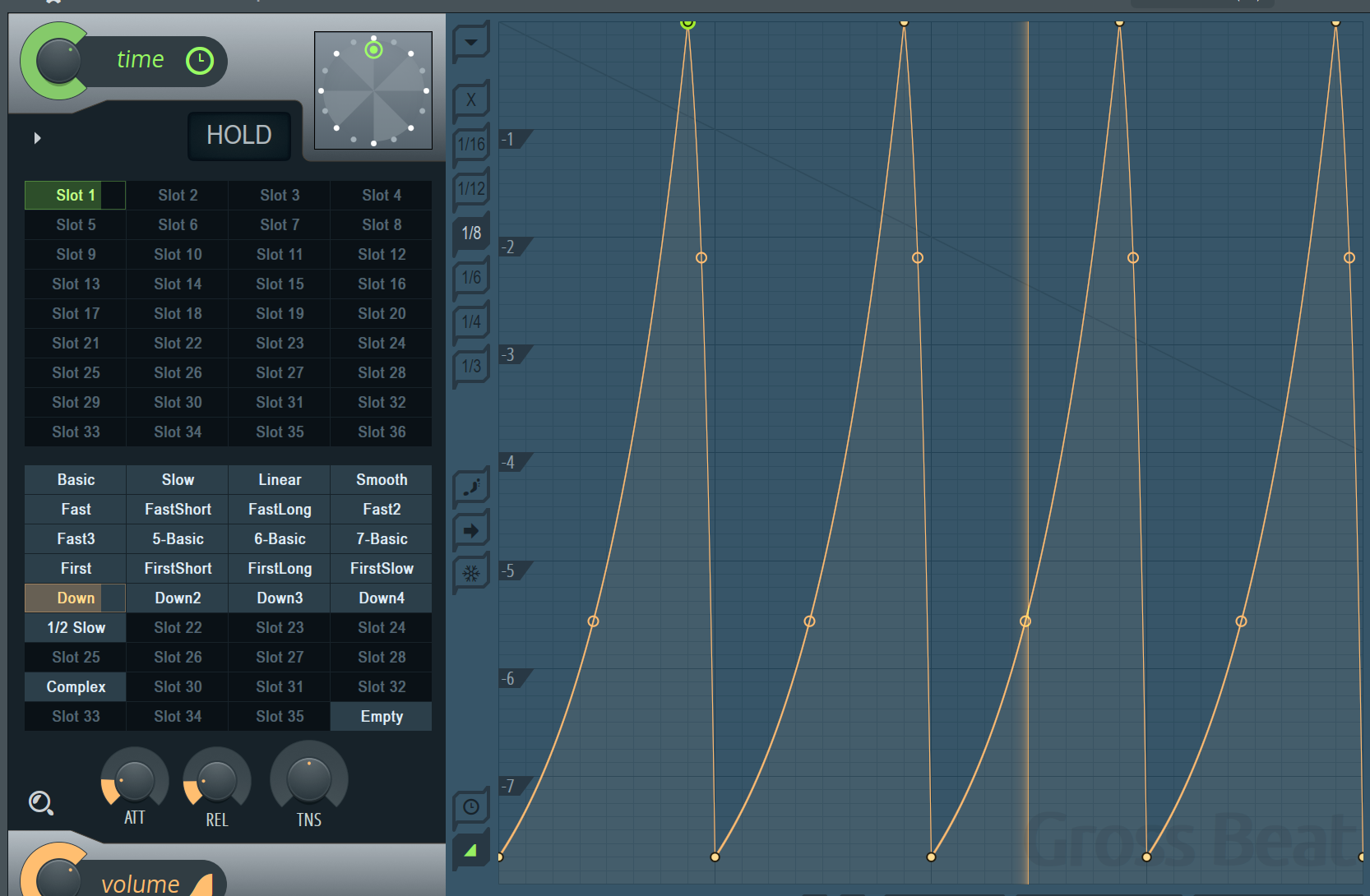This screenshot has width=1370, height=896.
Task: Select the 7-Basic preset
Action: click(382, 538)
